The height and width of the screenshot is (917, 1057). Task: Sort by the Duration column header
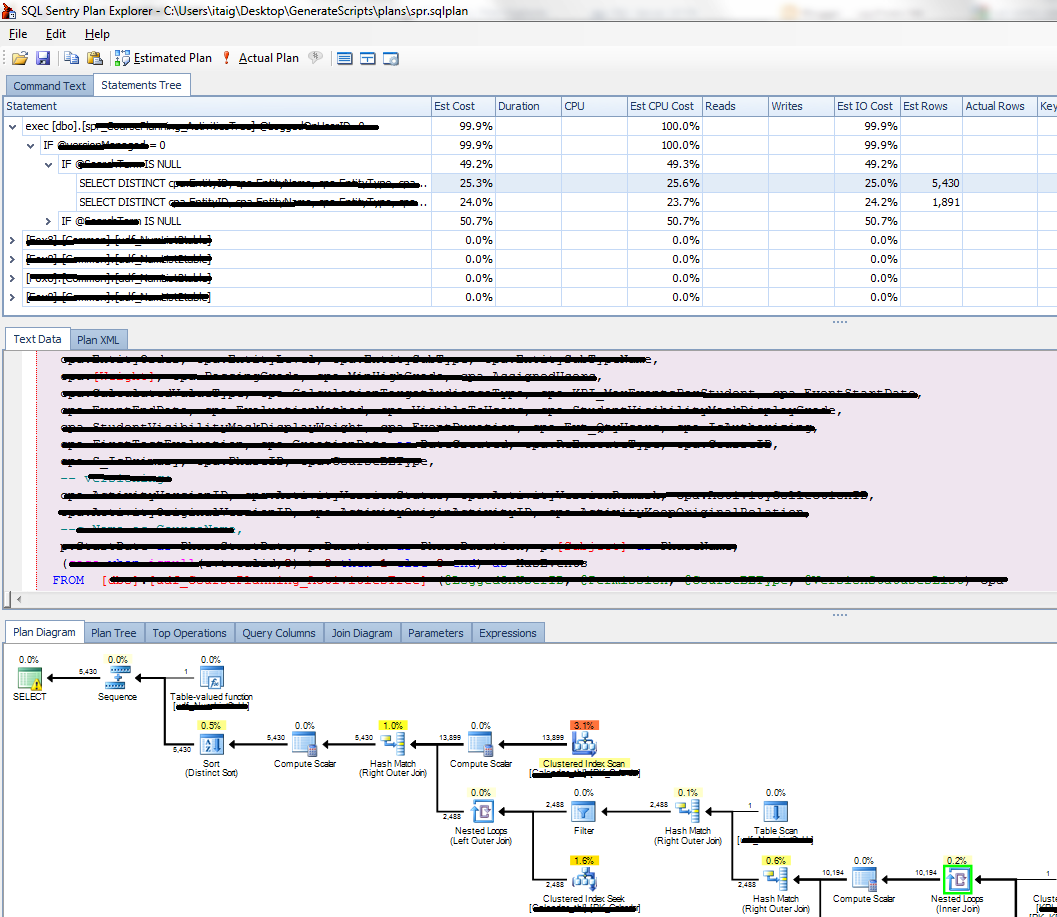(528, 106)
